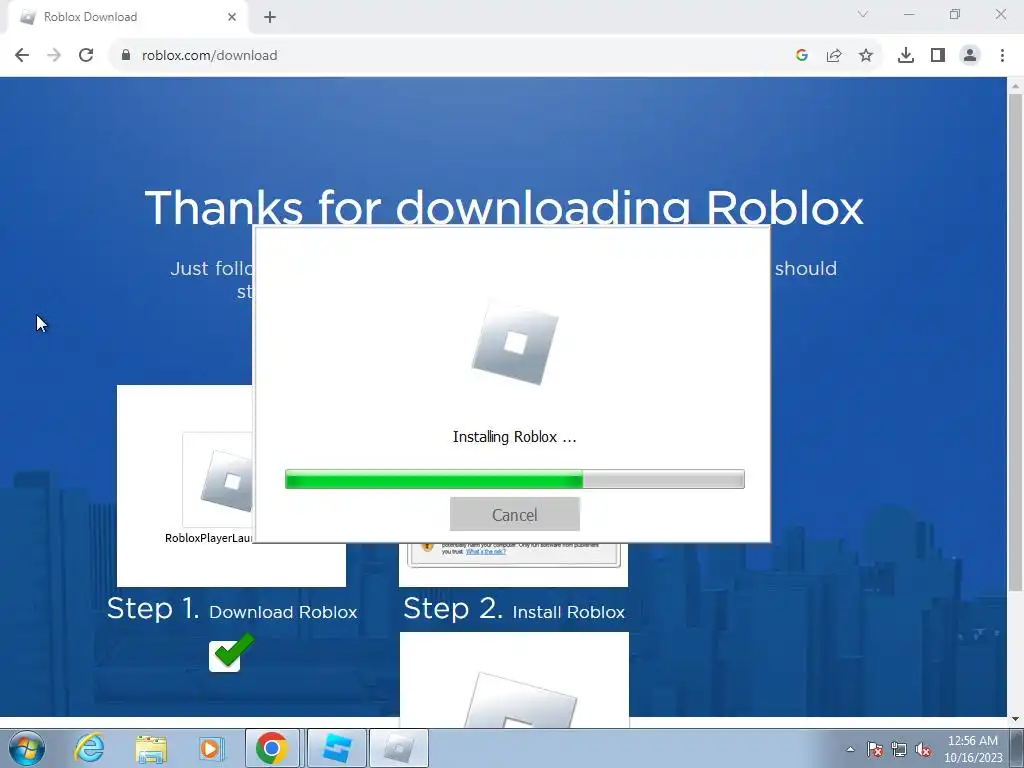Click the muted volume tray icon
The height and width of the screenshot is (768, 1024).
click(923, 749)
